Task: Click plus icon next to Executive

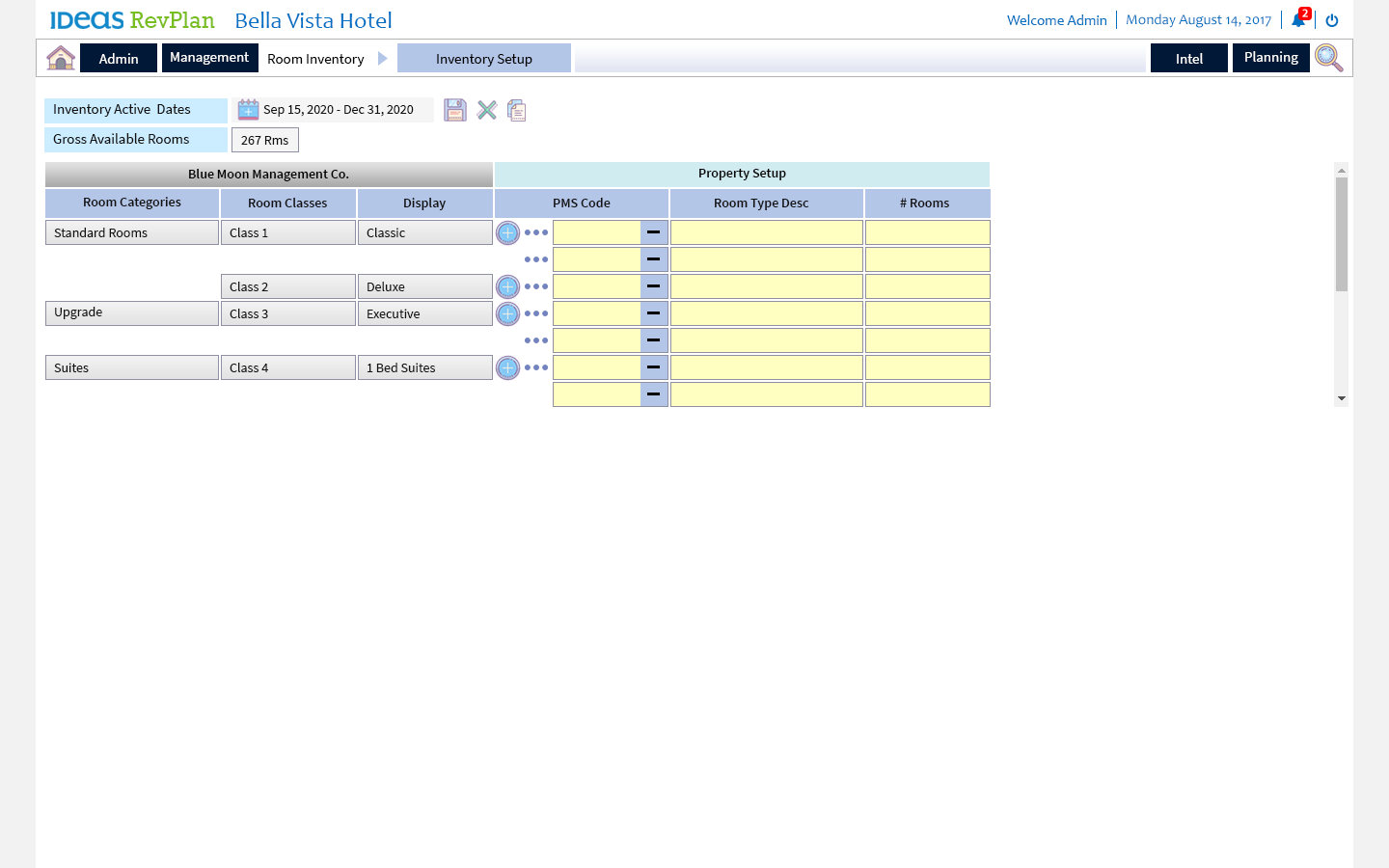Action: tap(507, 313)
